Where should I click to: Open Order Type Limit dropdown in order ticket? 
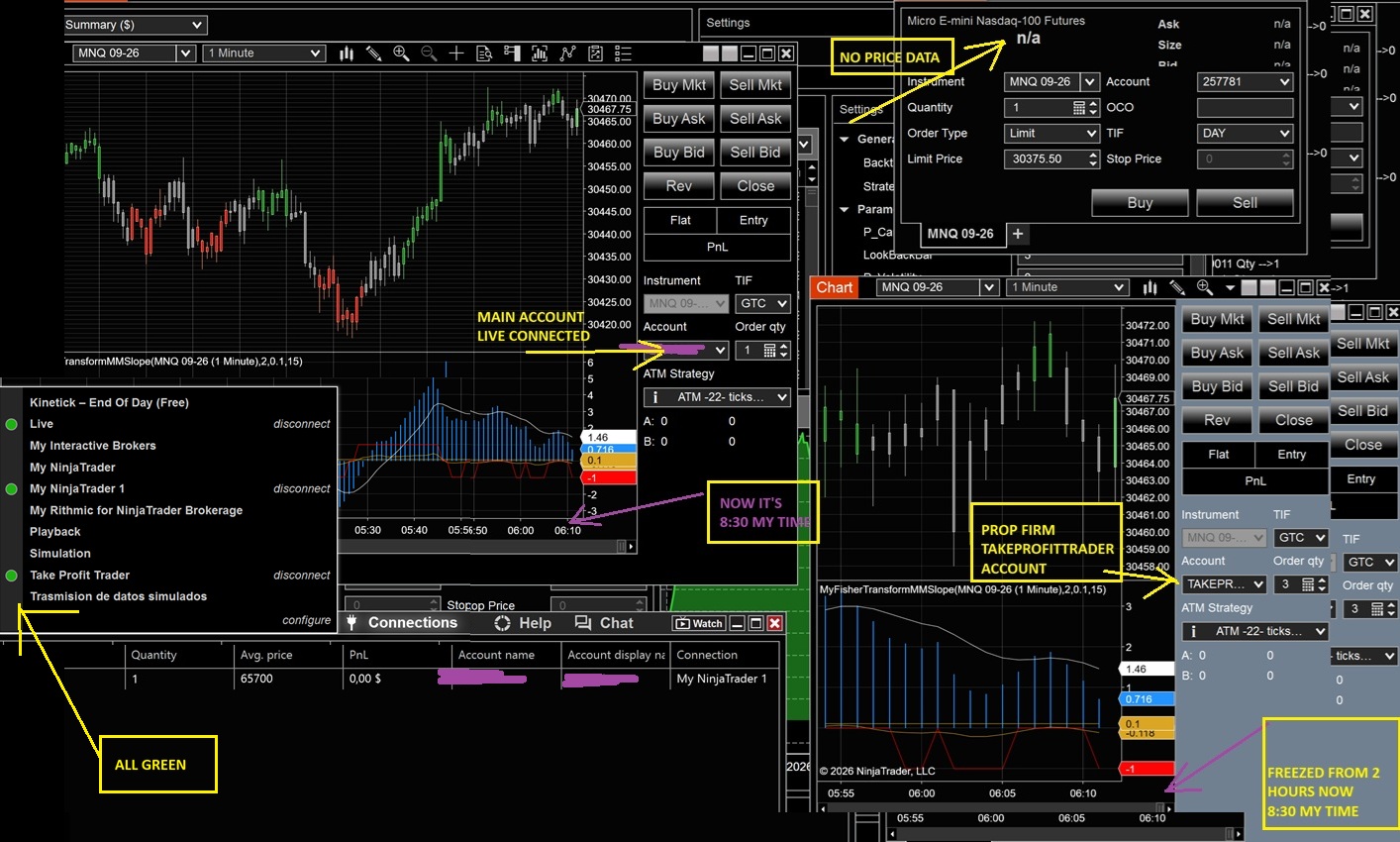(x=1051, y=133)
